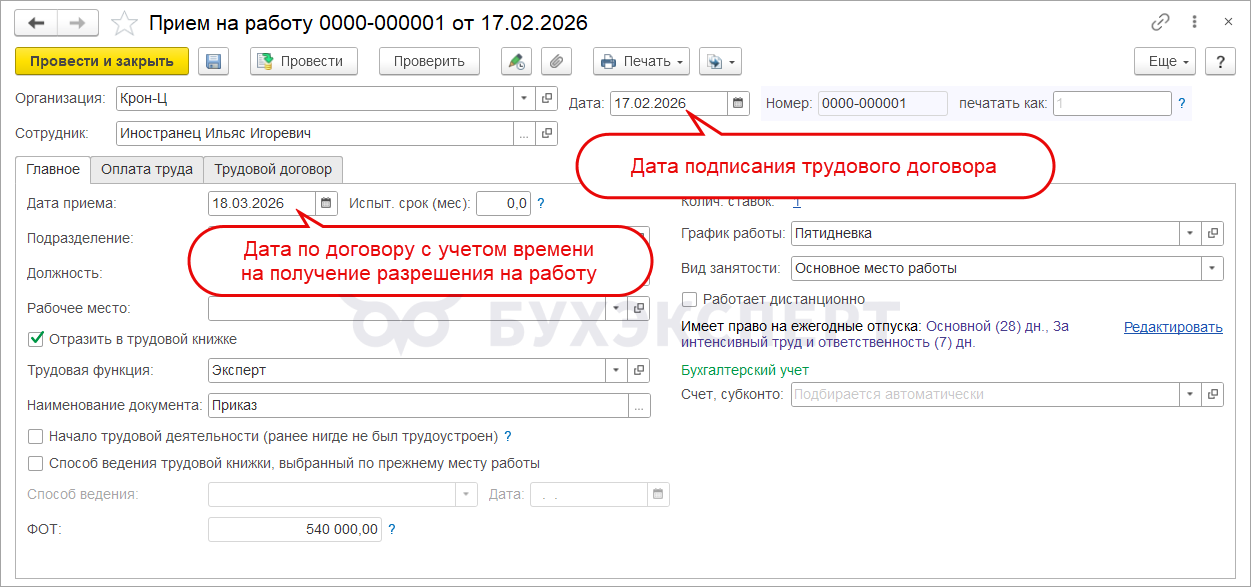1251x587 pixels.
Task: Choose Наименование документа via ellipsis button
Action: (x=639, y=405)
